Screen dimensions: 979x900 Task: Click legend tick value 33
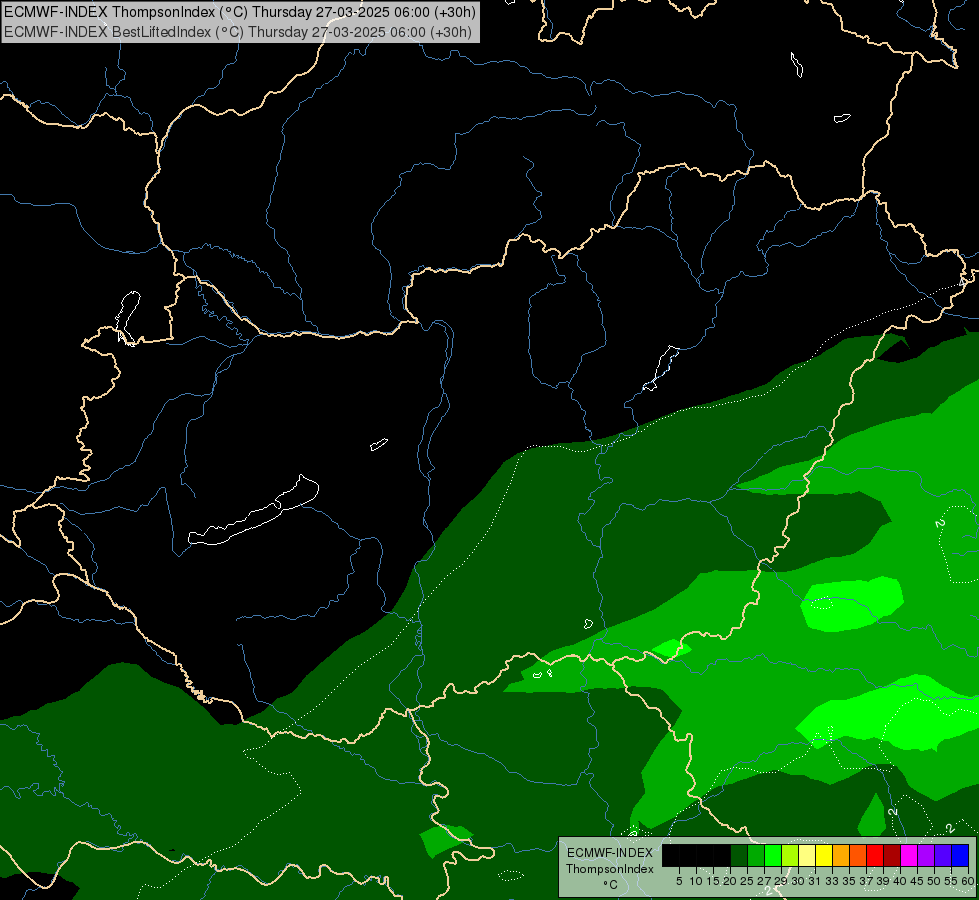pos(832,881)
